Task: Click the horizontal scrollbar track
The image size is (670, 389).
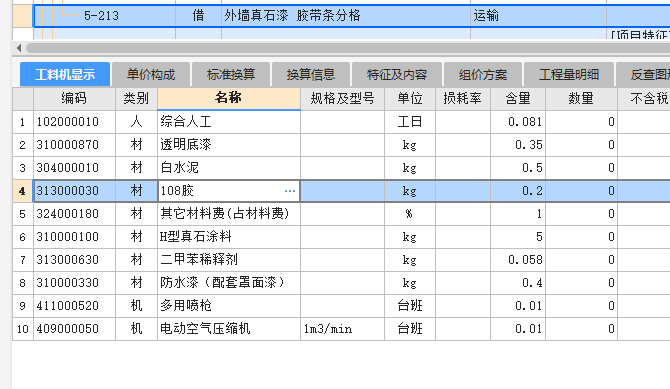Action: (x=347, y=48)
